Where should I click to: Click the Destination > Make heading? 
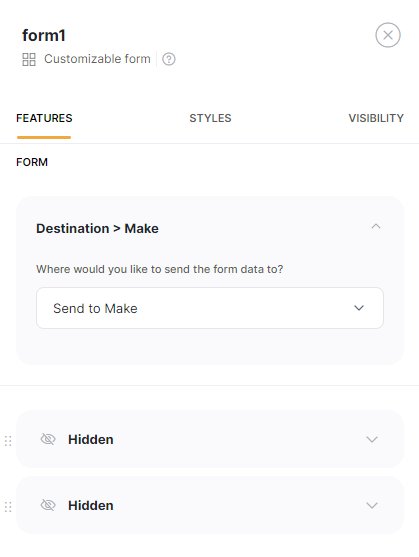pos(97,228)
